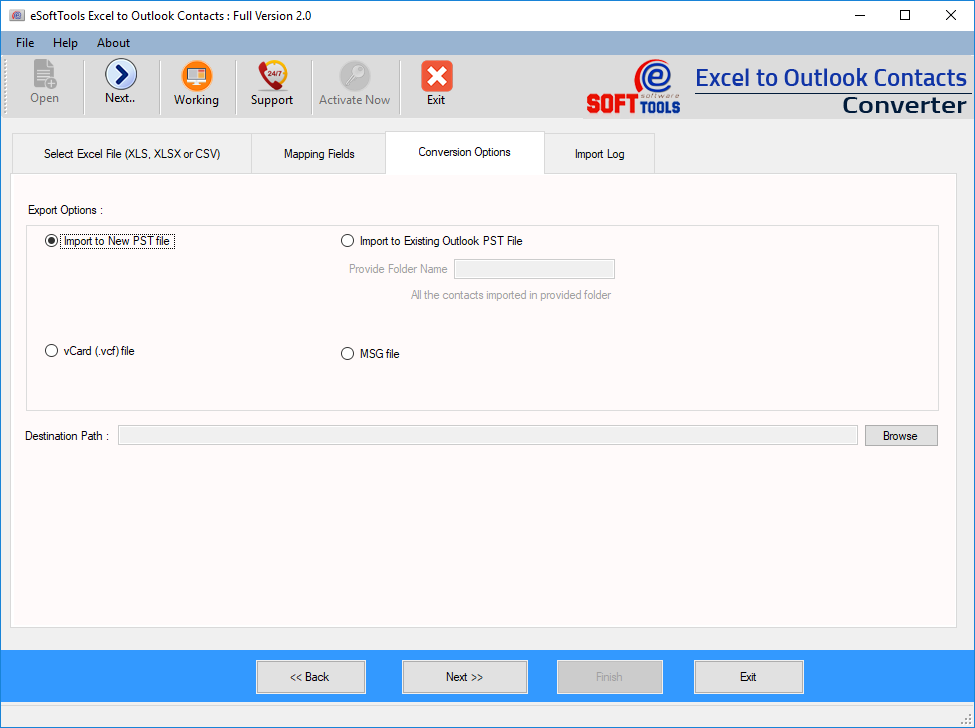Click the Open file toolbar icon
The height and width of the screenshot is (728, 975).
point(44,75)
